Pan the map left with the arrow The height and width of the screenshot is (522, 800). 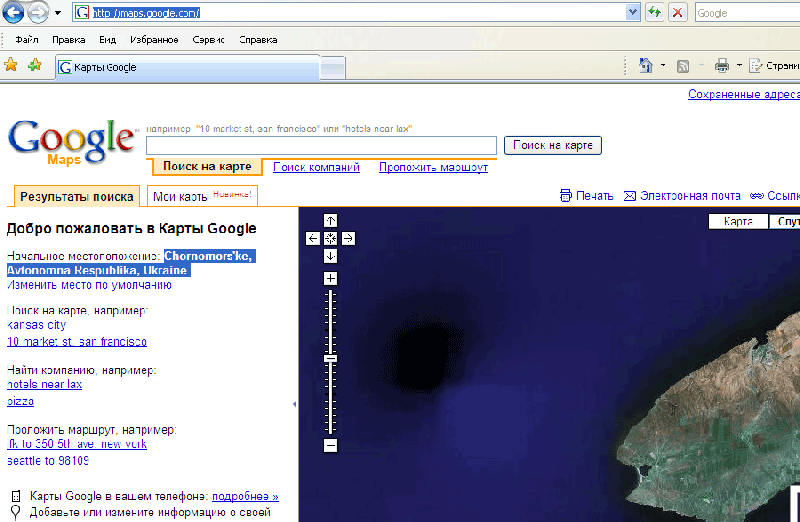click(313, 238)
